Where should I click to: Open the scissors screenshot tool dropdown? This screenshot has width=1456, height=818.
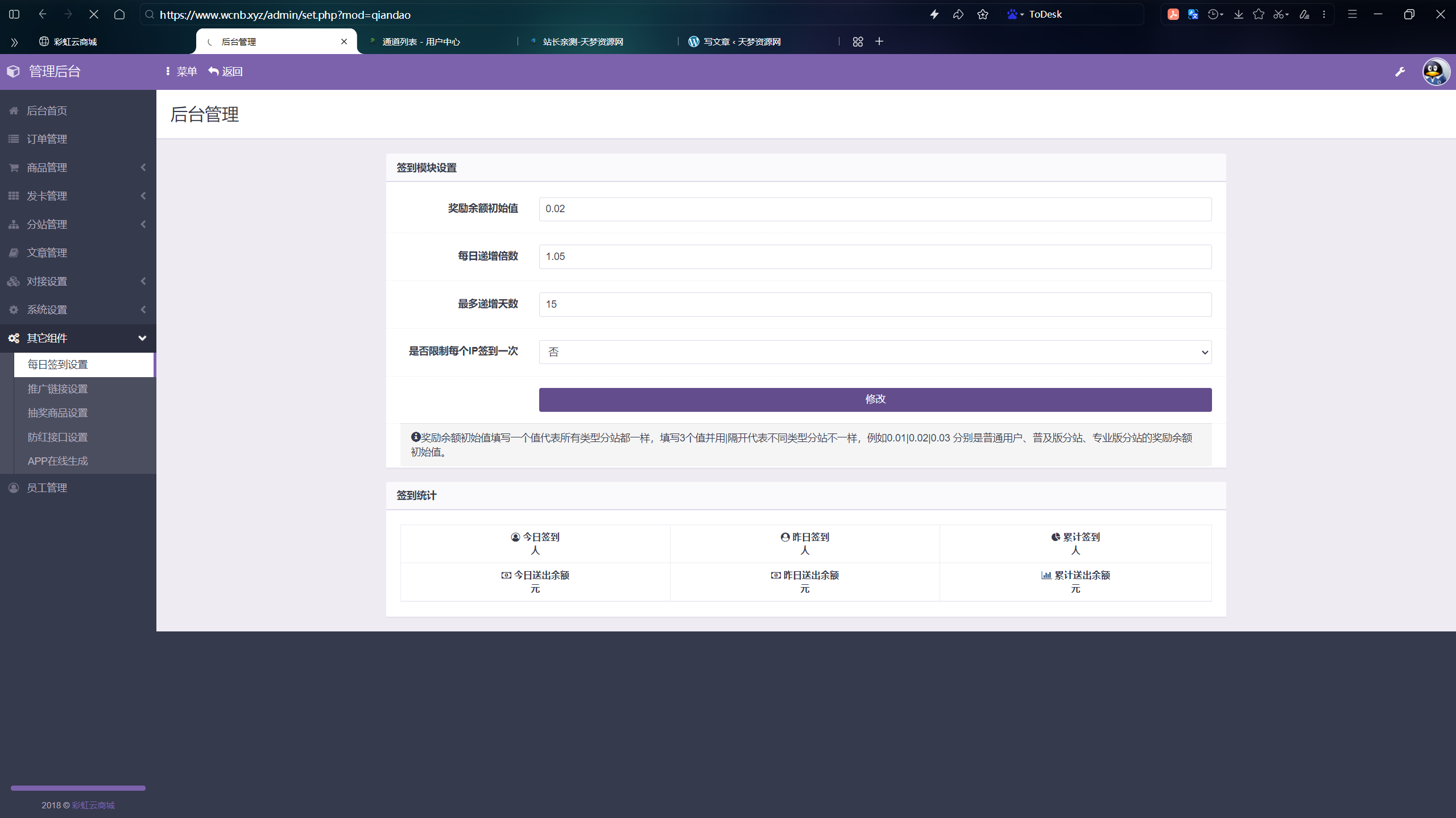1281,14
